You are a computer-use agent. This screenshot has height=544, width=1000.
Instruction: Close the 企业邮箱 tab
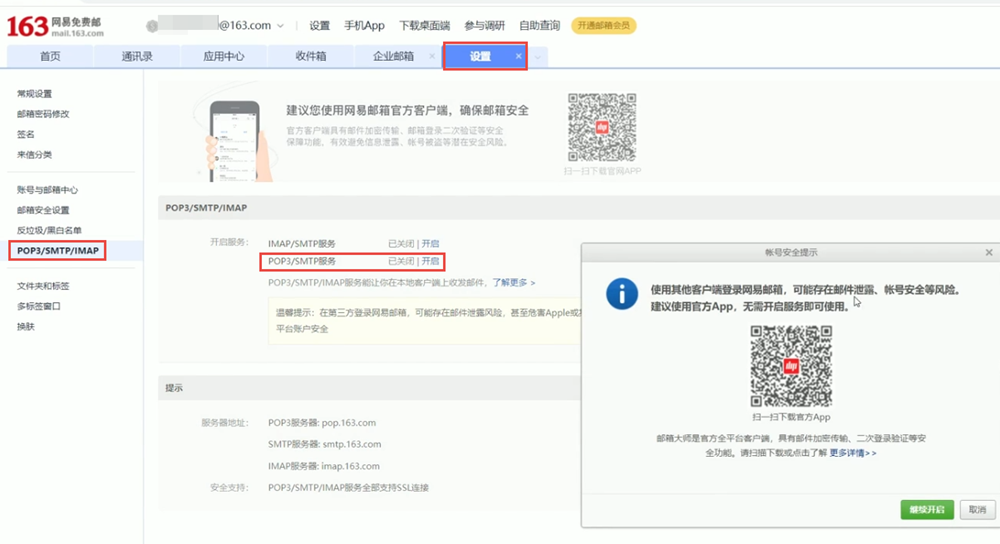pyautogui.click(x=432, y=56)
